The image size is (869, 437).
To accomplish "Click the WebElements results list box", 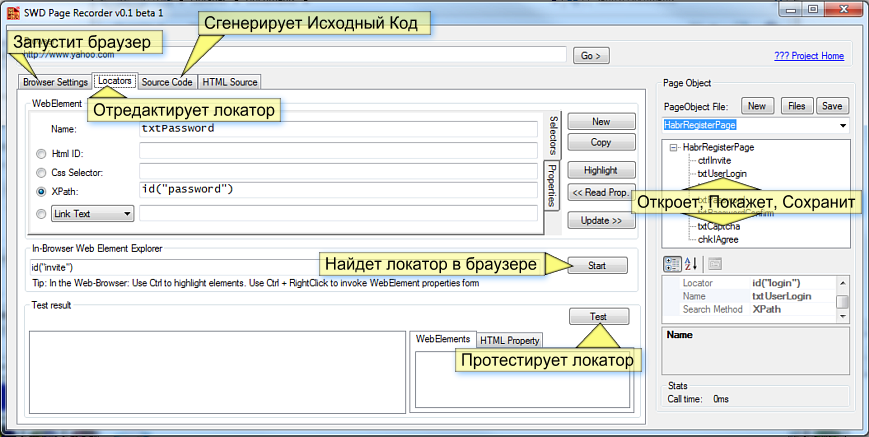I will point(522,380).
